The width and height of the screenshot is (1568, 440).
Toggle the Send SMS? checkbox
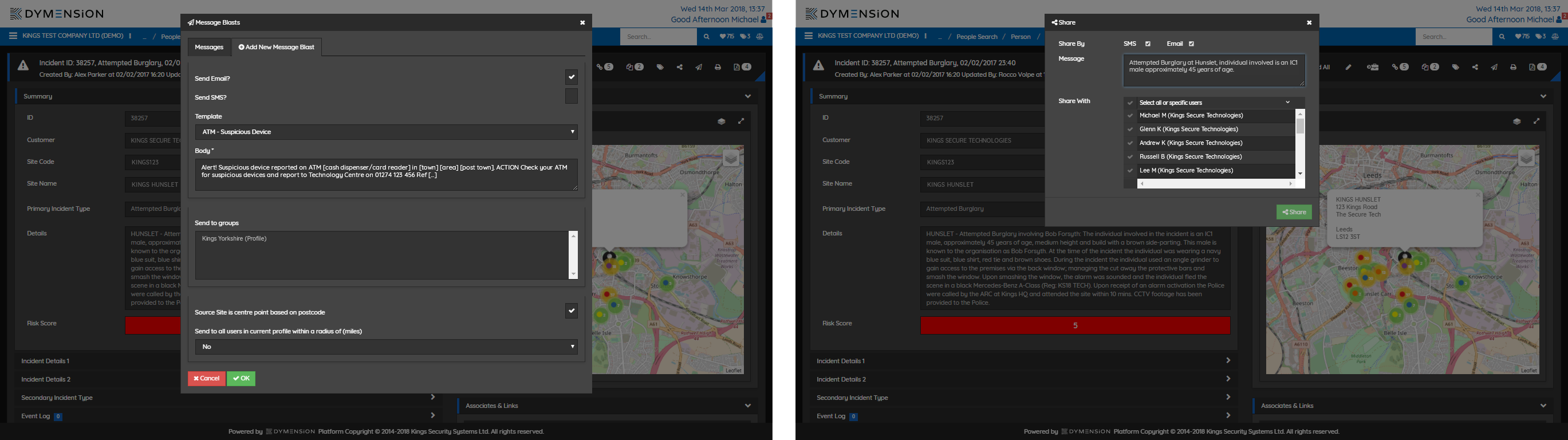(x=571, y=96)
